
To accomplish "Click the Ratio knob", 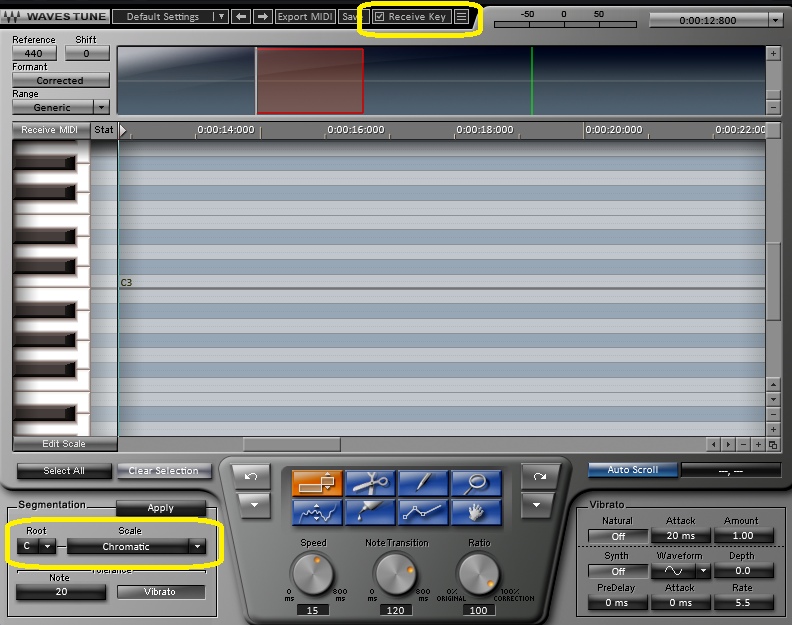I will 479,573.
